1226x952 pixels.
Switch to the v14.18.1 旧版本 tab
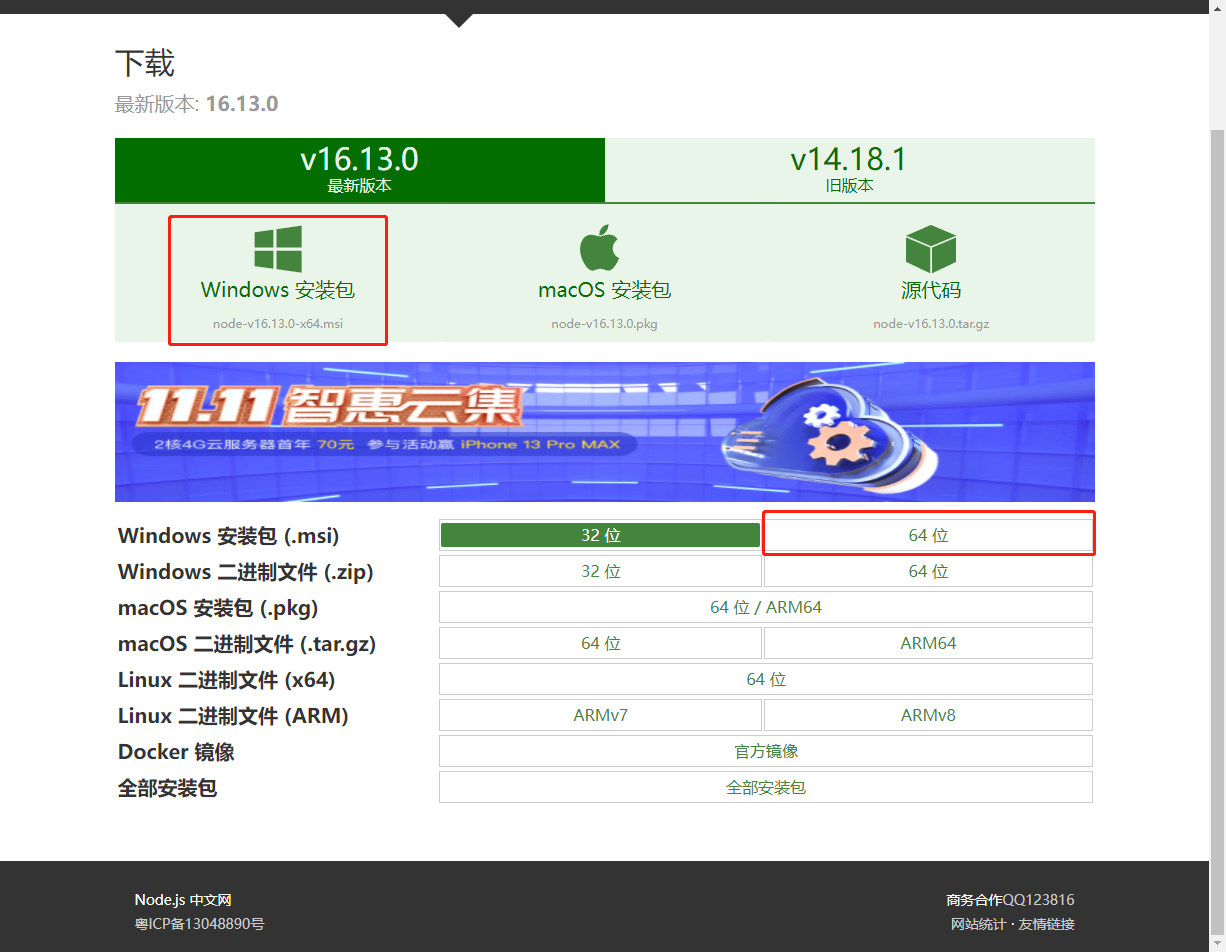click(x=850, y=169)
